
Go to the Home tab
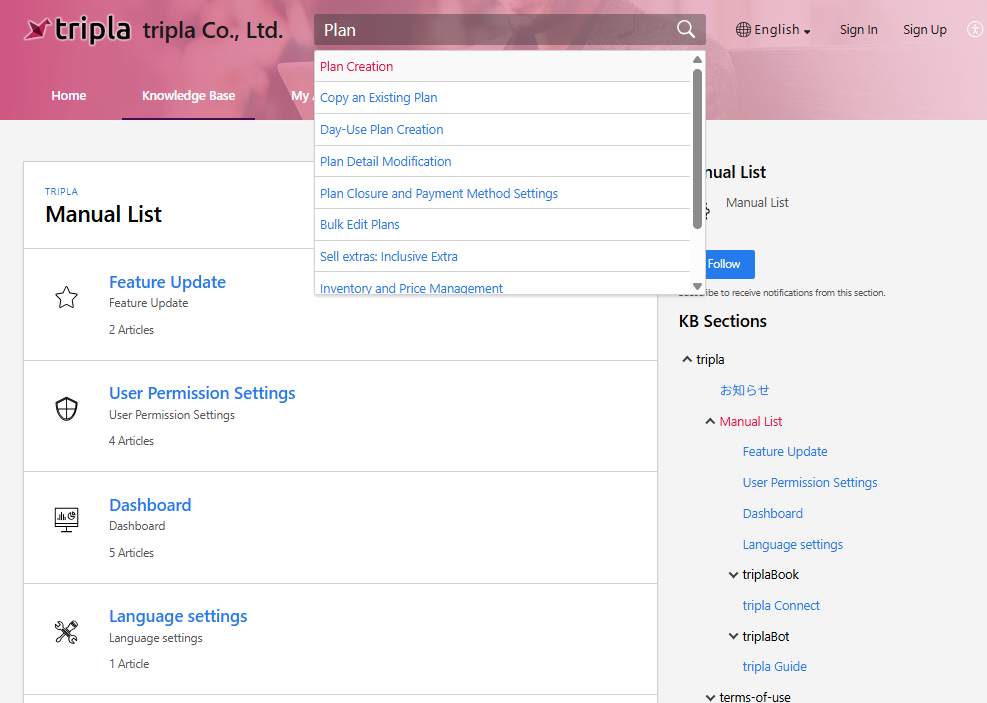coord(69,96)
